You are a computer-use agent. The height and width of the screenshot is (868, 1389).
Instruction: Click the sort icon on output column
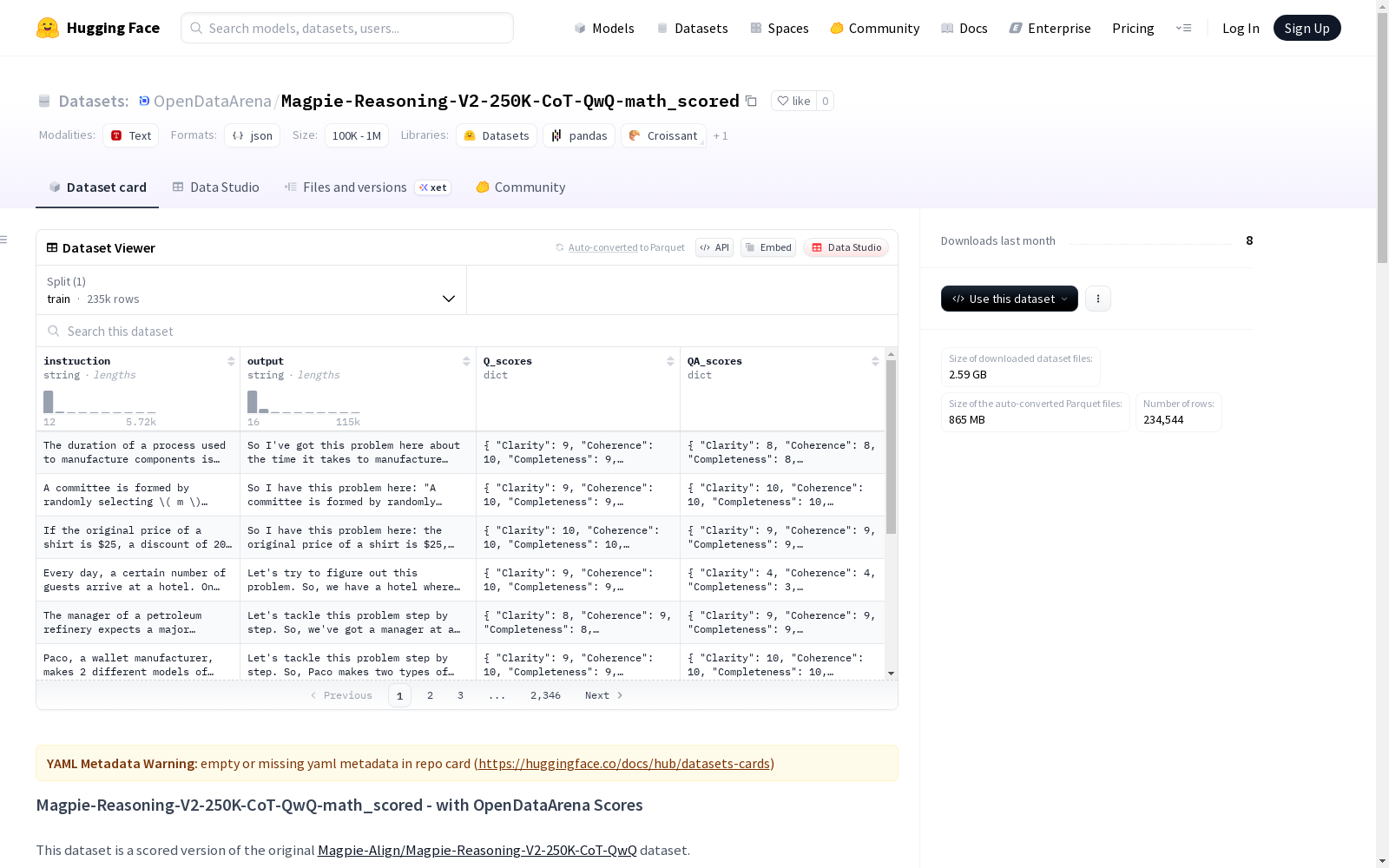click(x=466, y=361)
